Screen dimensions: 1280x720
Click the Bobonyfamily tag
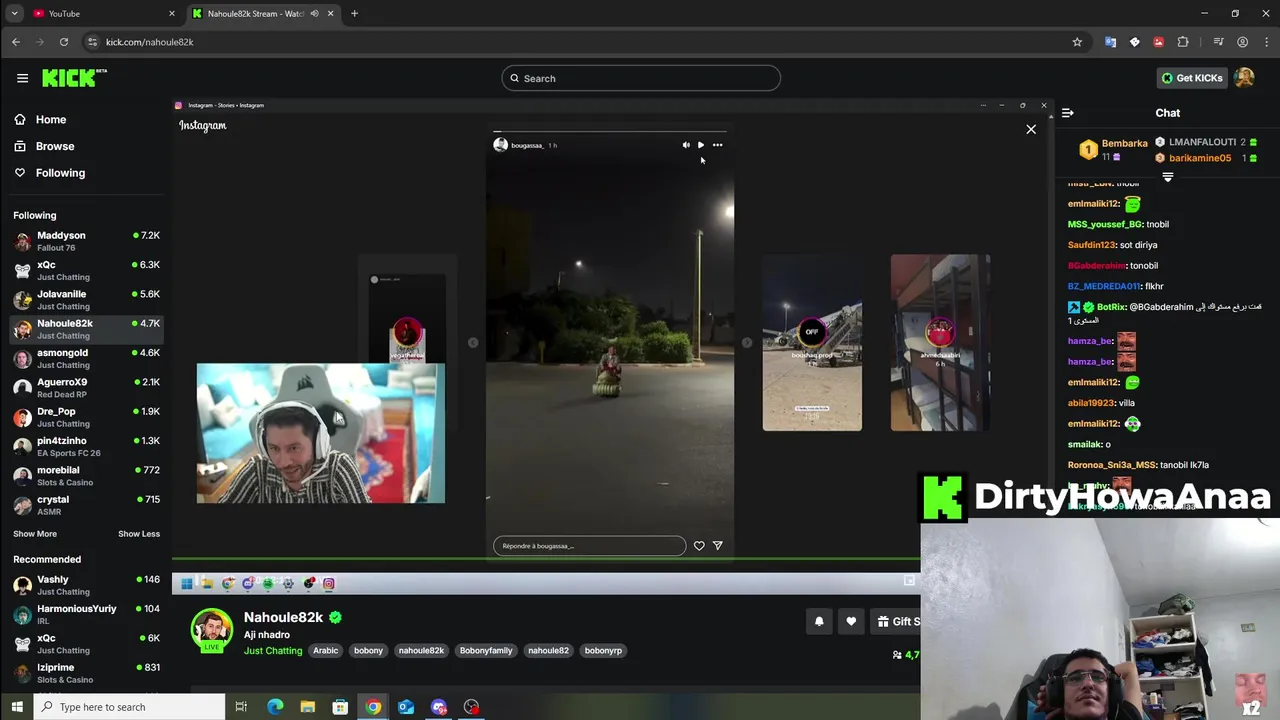point(486,651)
